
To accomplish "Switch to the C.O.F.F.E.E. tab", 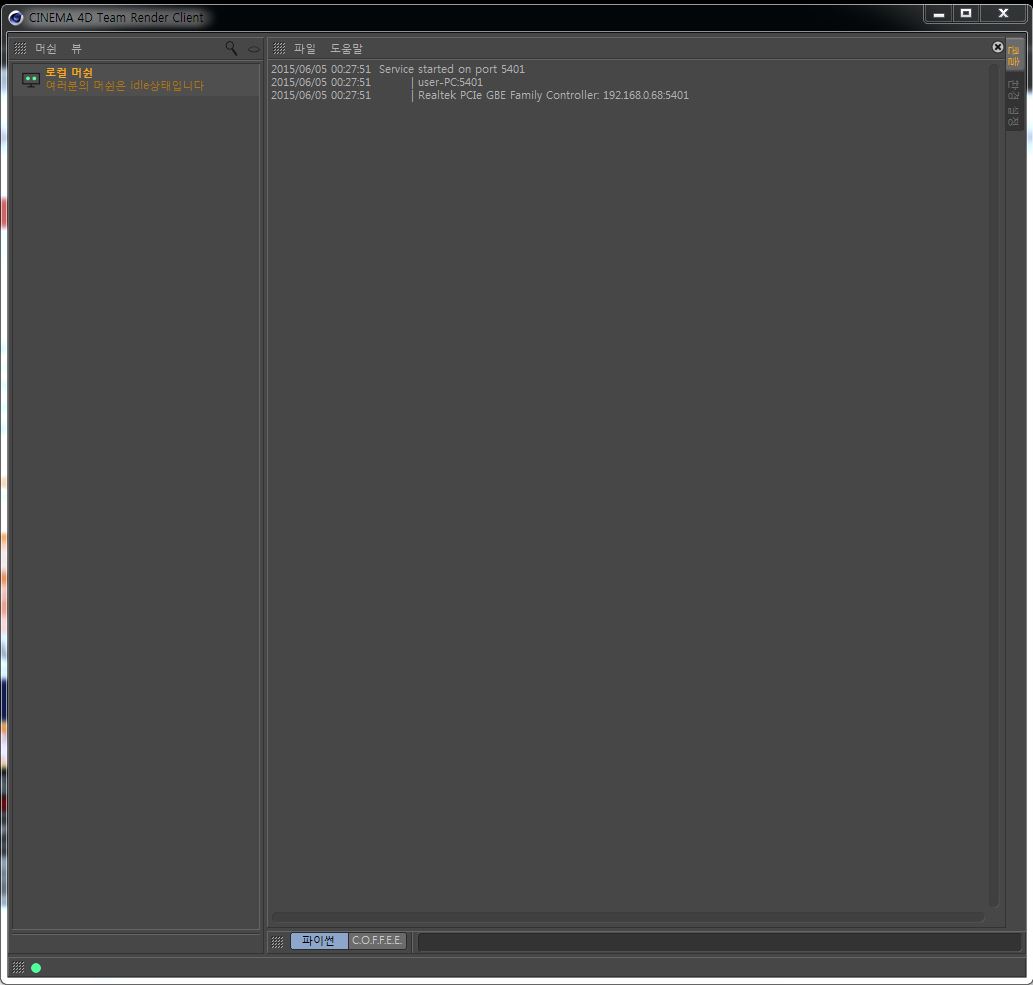I will pyautogui.click(x=377, y=940).
